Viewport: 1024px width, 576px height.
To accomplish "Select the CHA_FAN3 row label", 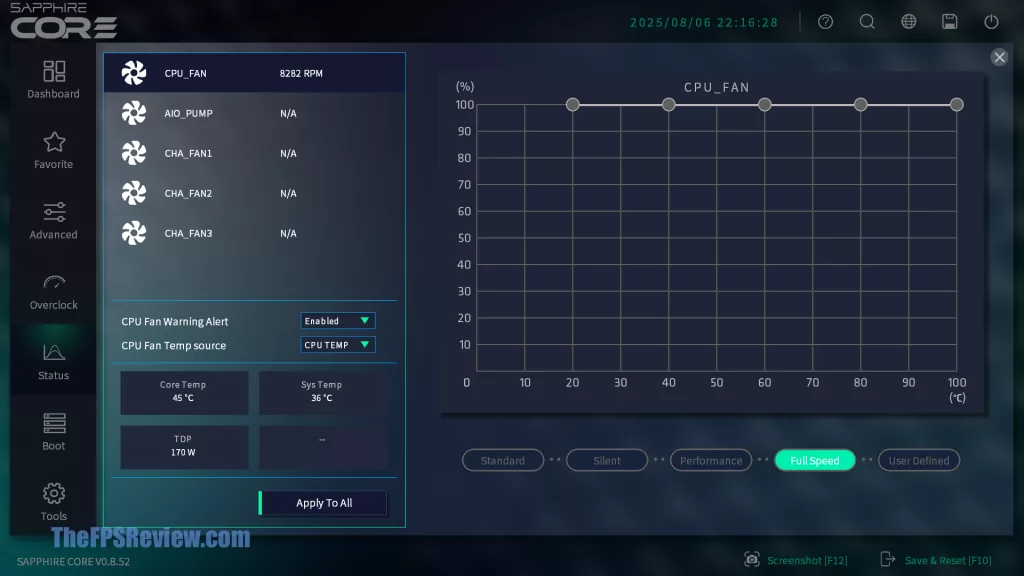I will pos(188,233).
